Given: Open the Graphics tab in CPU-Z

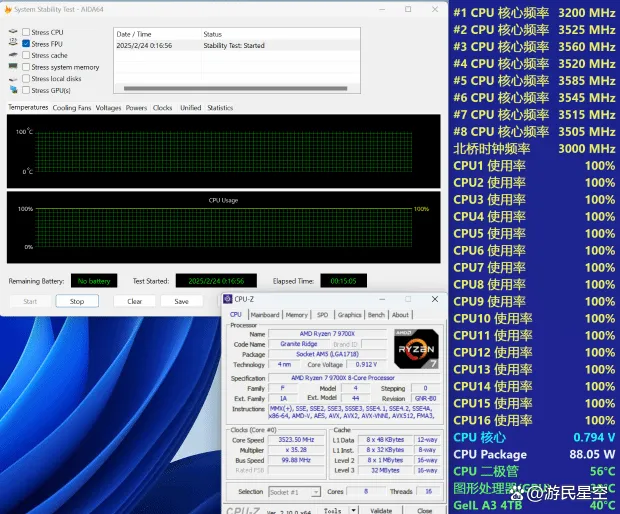Looking at the screenshot, I should coord(350,315).
